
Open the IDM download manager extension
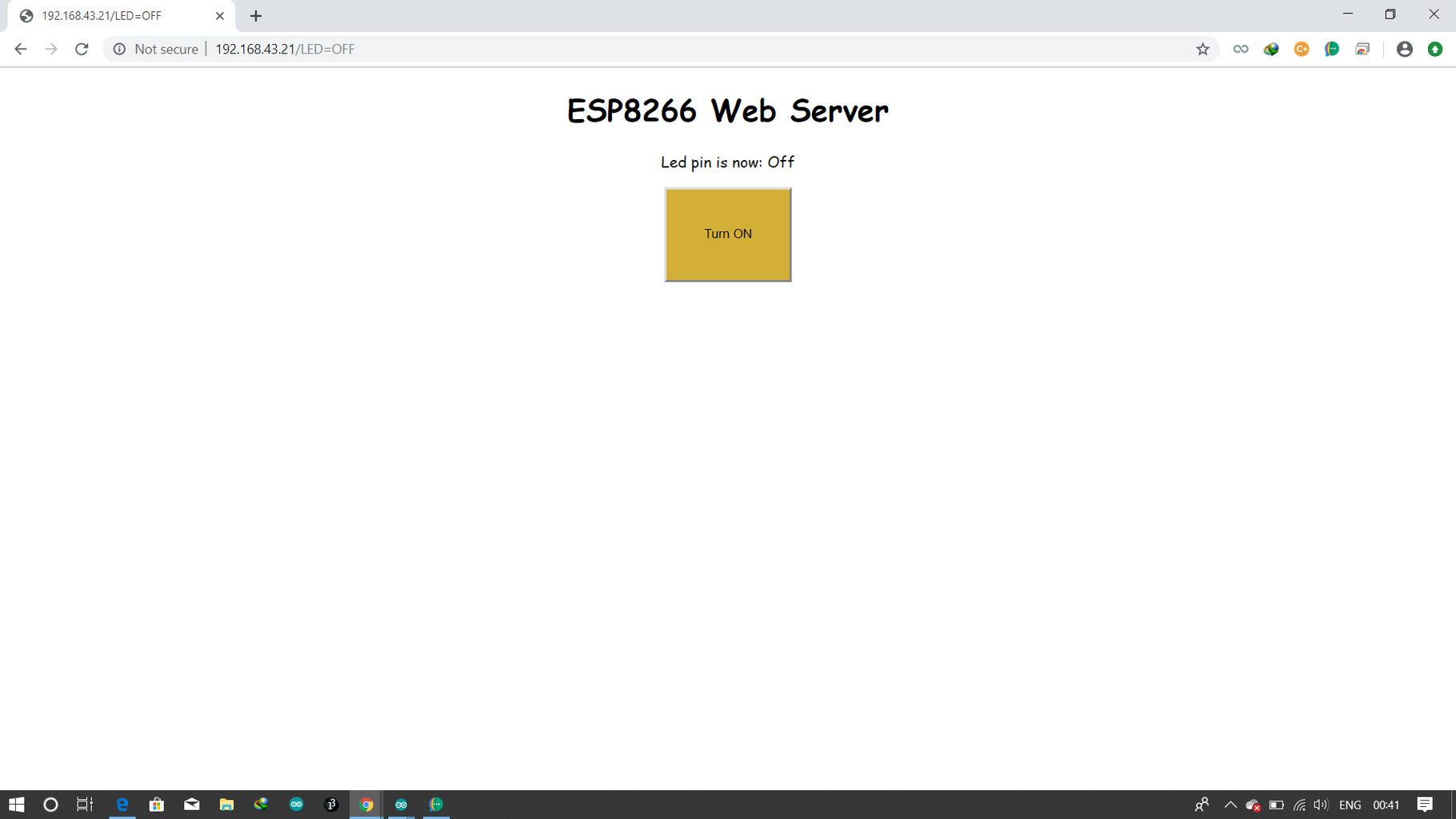point(1270,49)
